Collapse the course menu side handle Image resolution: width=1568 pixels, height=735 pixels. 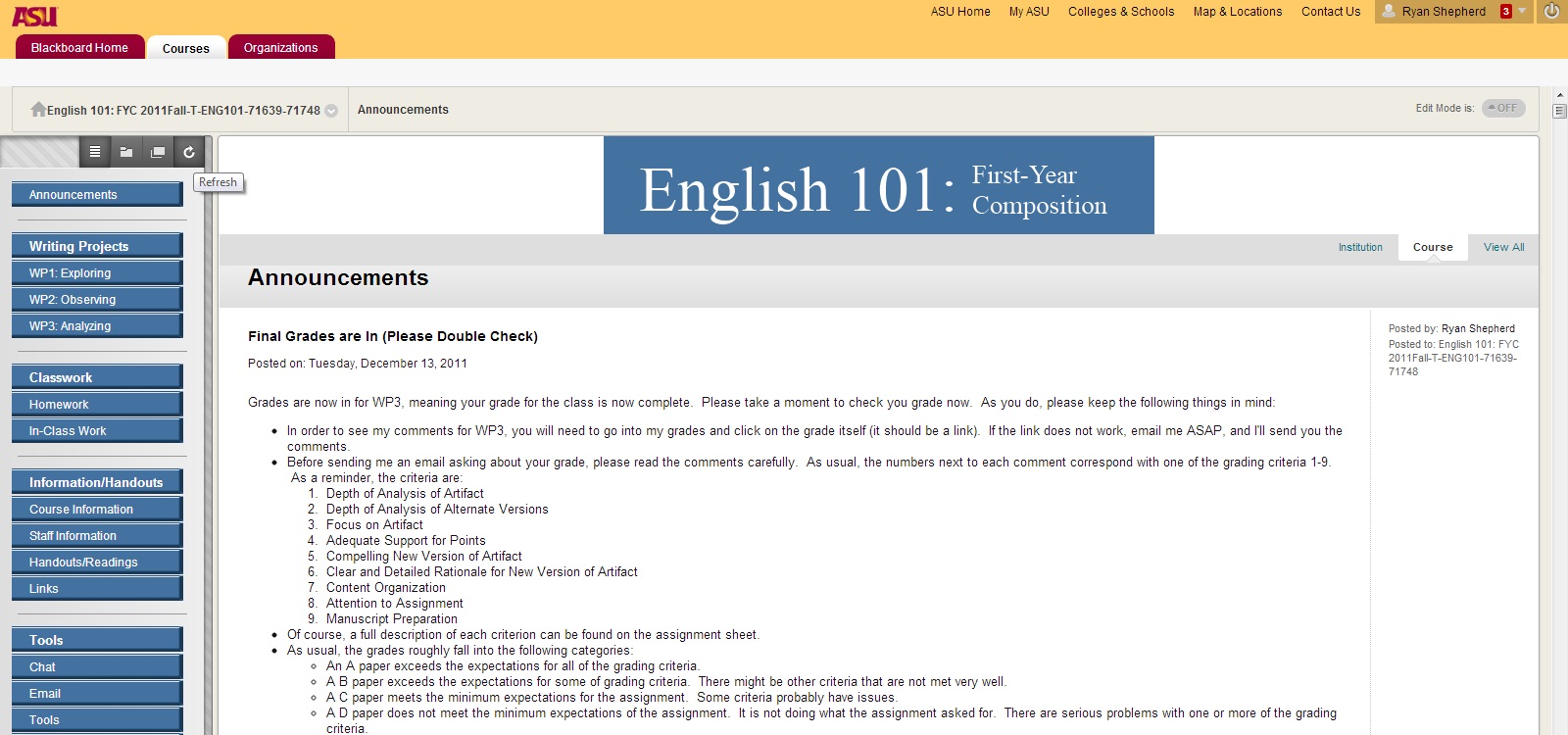coord(209,436)
